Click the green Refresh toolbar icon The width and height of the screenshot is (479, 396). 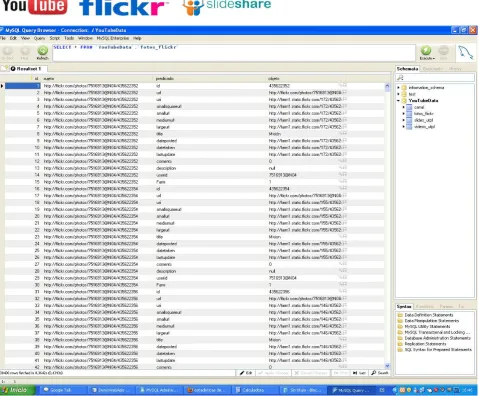[x=42, y=51]
